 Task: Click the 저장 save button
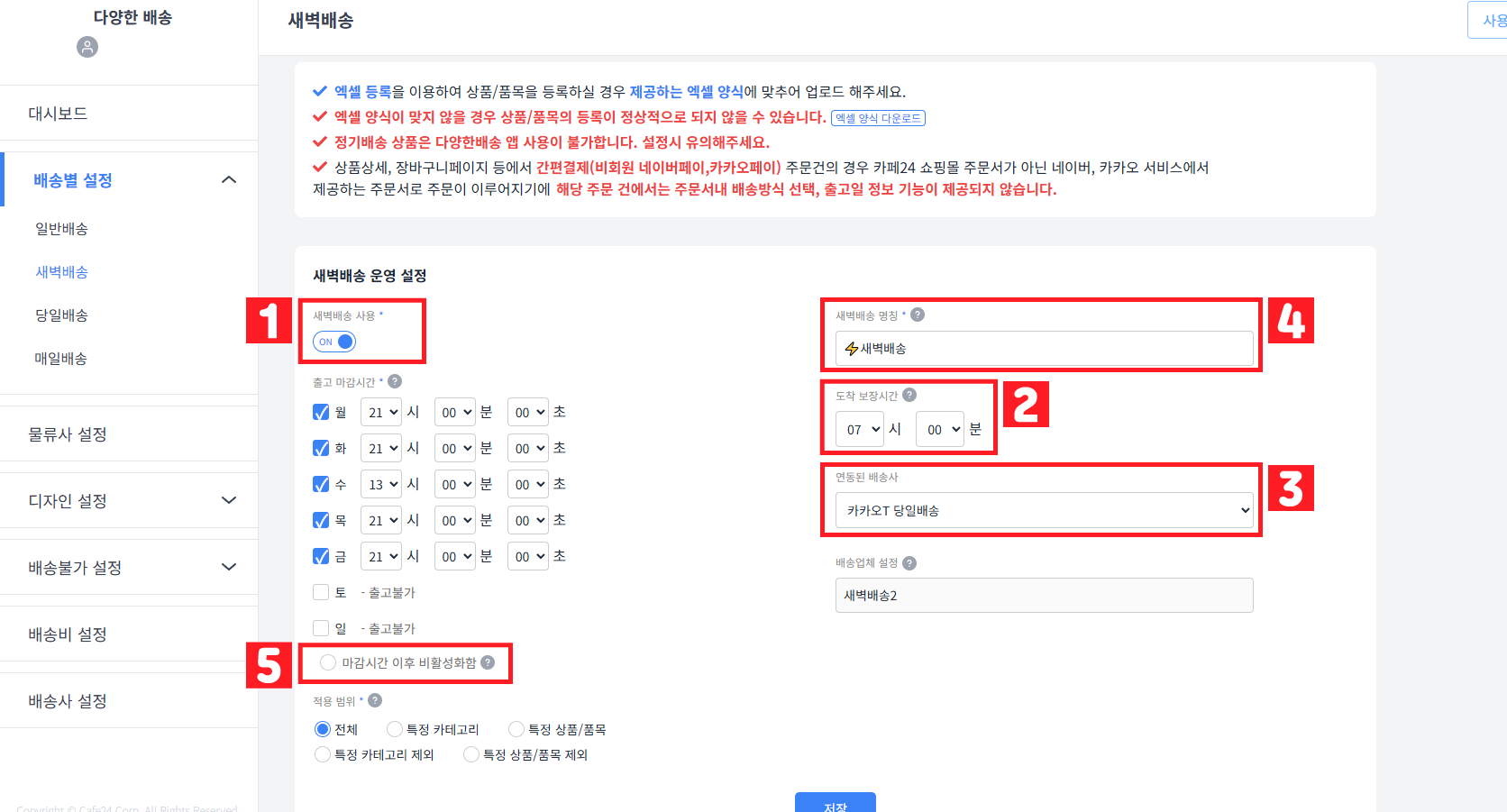[835, 802]
